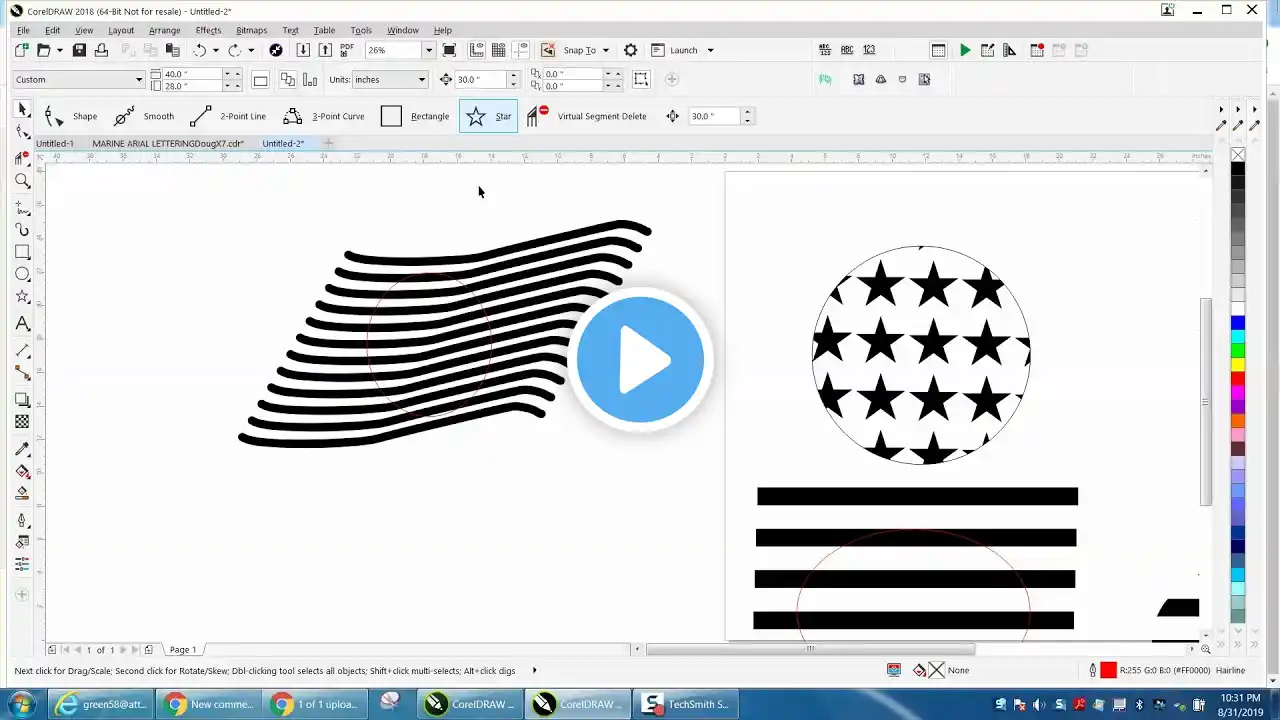Image resolution: width=1280 pixels, height=720 pixels.
Task: Select the 3-Point Curve tool
Action: point(323,116)
